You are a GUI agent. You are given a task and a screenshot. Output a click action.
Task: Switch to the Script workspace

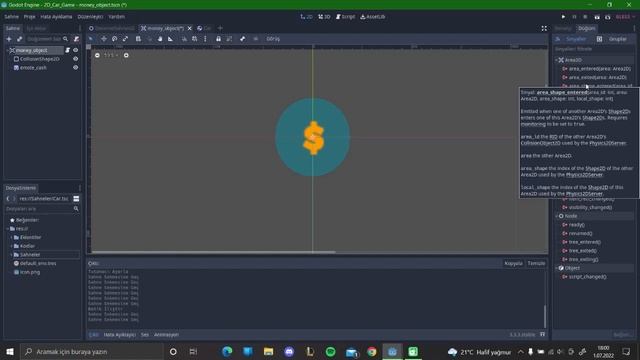tap(345, 17)
